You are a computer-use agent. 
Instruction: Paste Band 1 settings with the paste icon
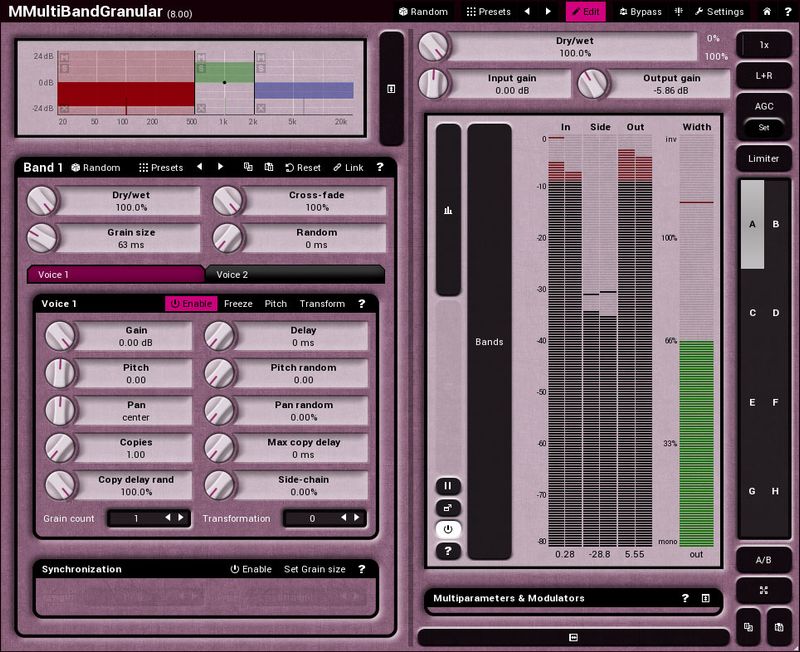tap(269, 167)
